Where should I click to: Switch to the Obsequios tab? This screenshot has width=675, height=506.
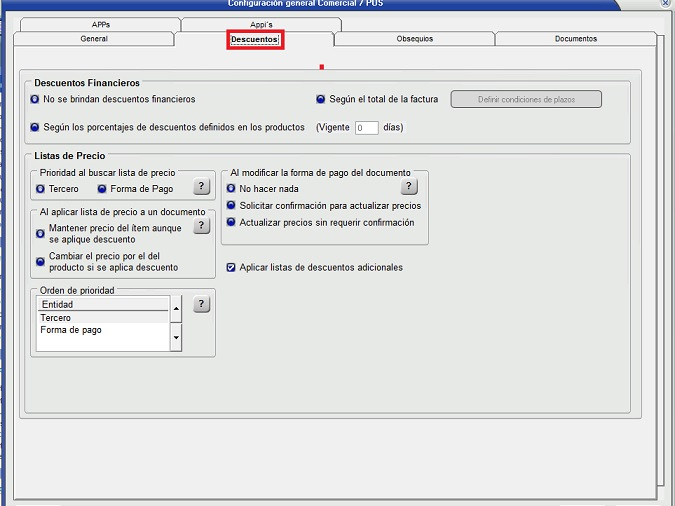click(414, 39)
